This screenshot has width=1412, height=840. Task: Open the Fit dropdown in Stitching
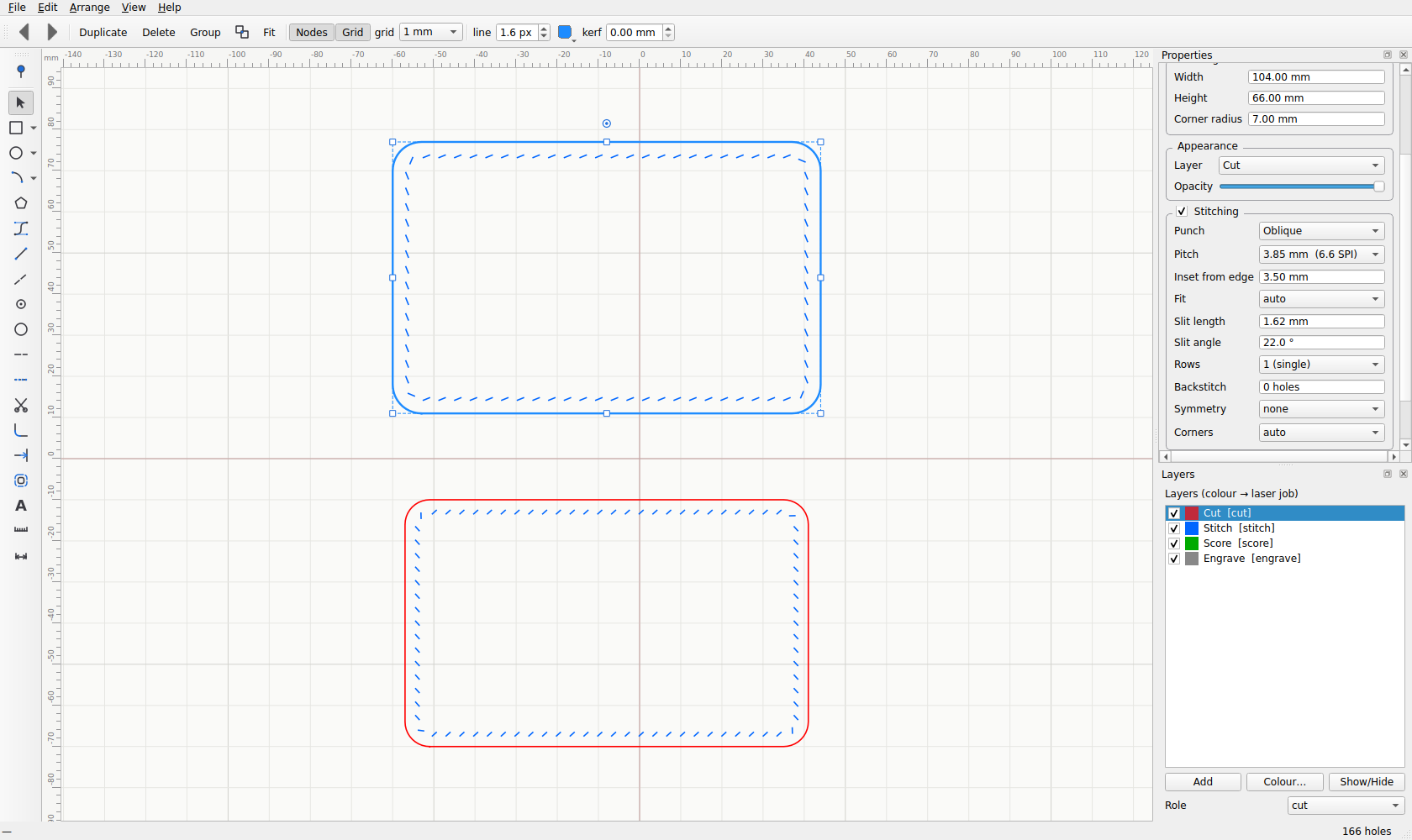tap(1321, 299)
